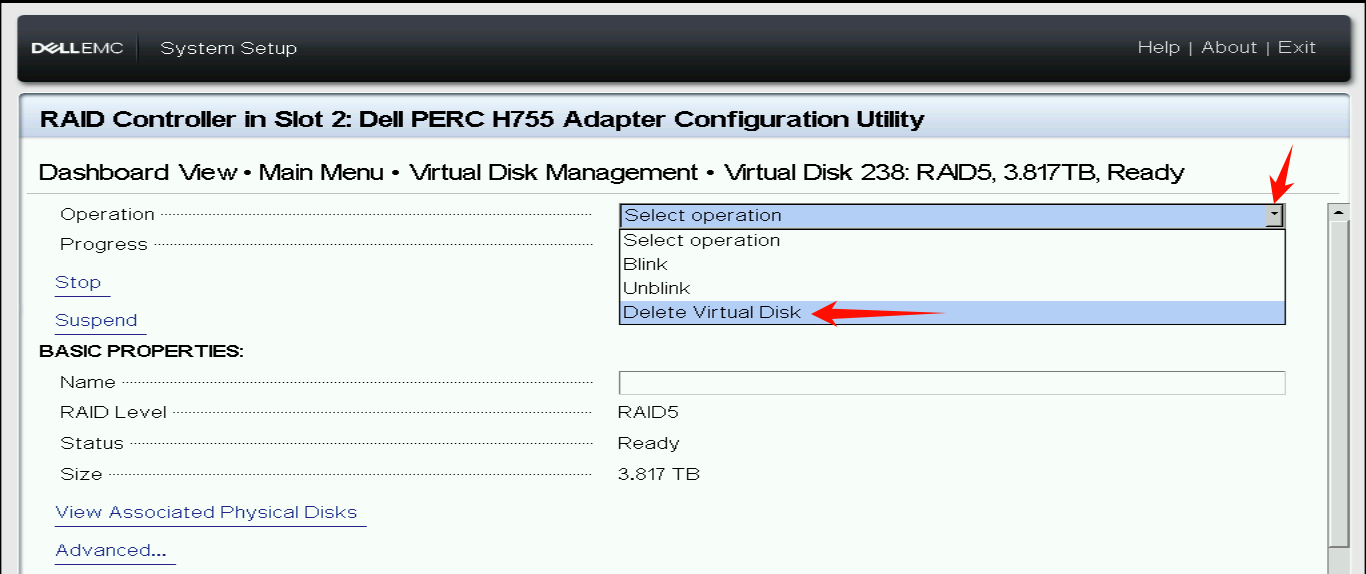Choose Delete Virtual Disk option

952,312
